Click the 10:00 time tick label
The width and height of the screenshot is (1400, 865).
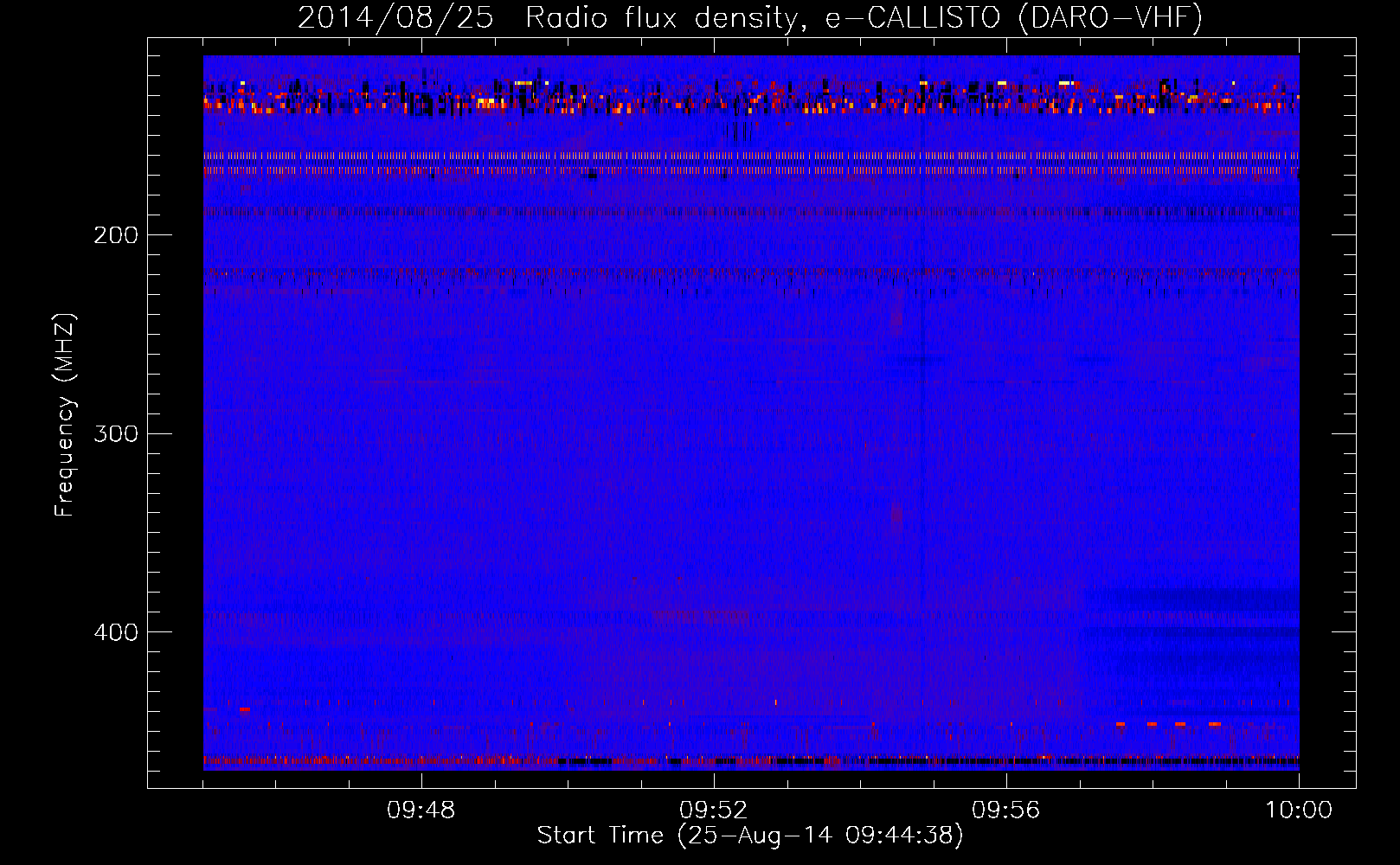pyautogui.click(x=1299, y=811)
